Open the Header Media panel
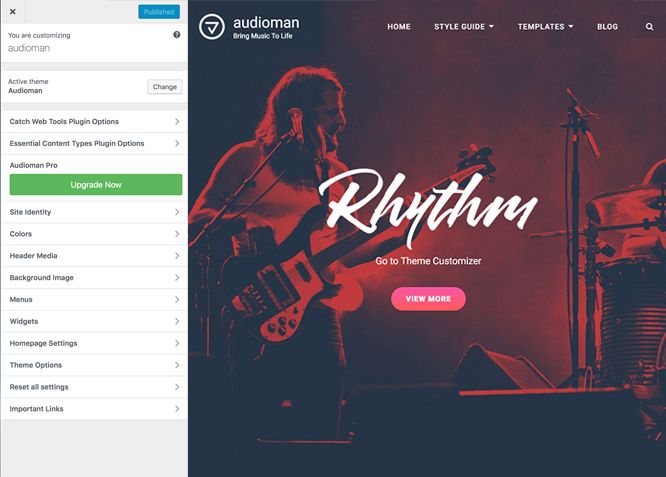666x477 pixels. point(95,256)
